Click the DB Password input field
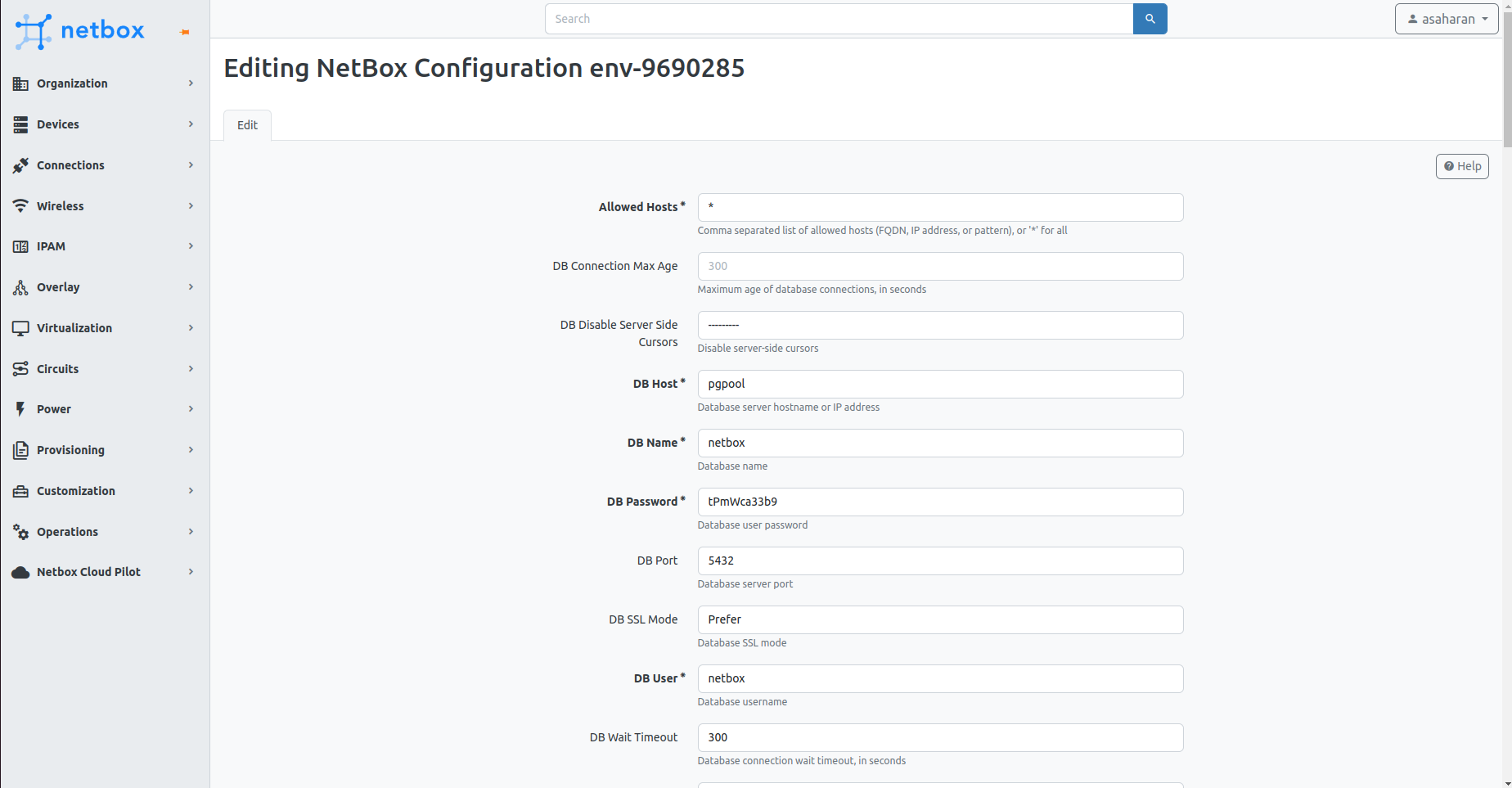The image size is (1512, 788). tap(940, 502)
